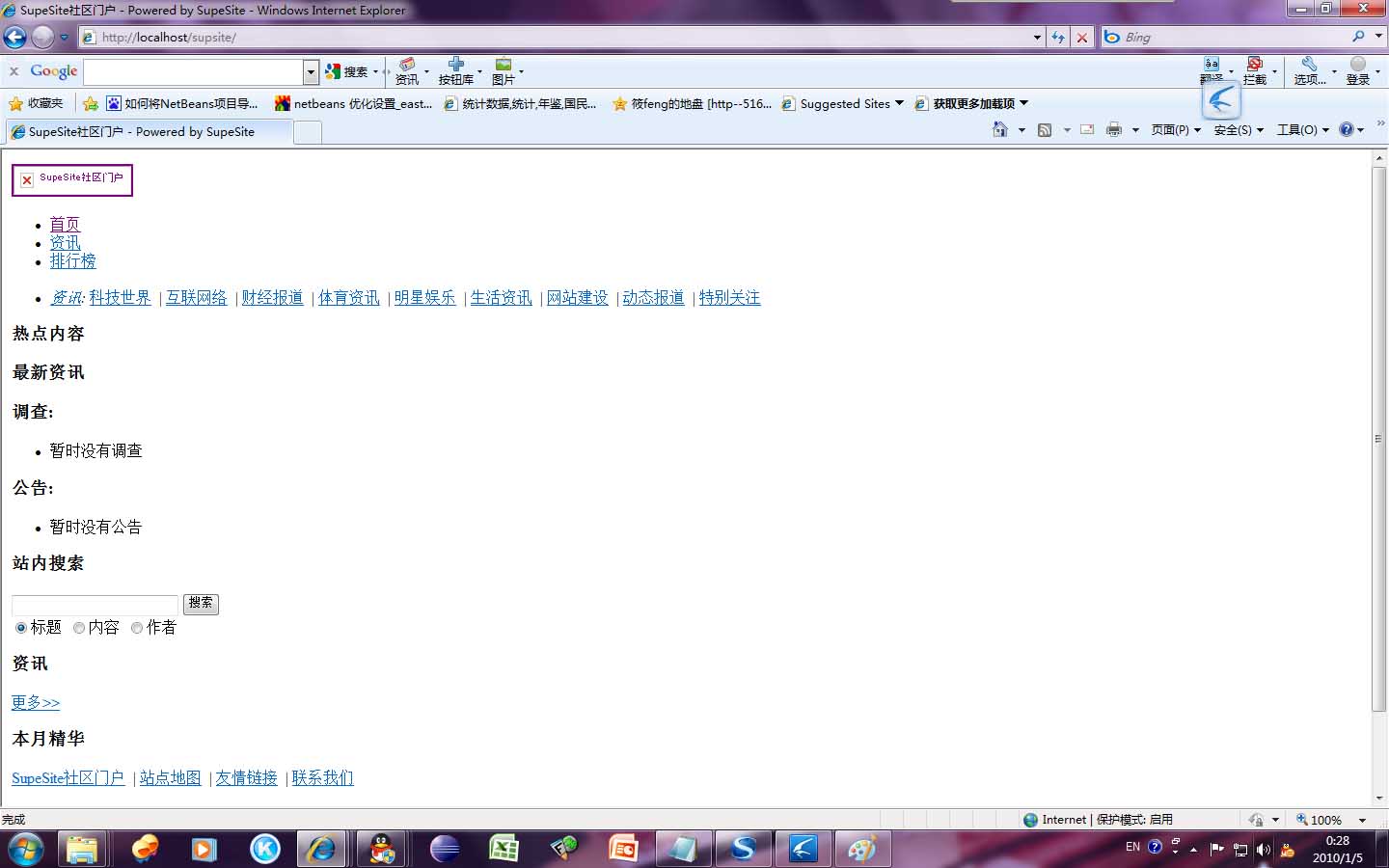Open the 科技世界 category link
This screenshot has width=1389, height=868.
(120, 298)
